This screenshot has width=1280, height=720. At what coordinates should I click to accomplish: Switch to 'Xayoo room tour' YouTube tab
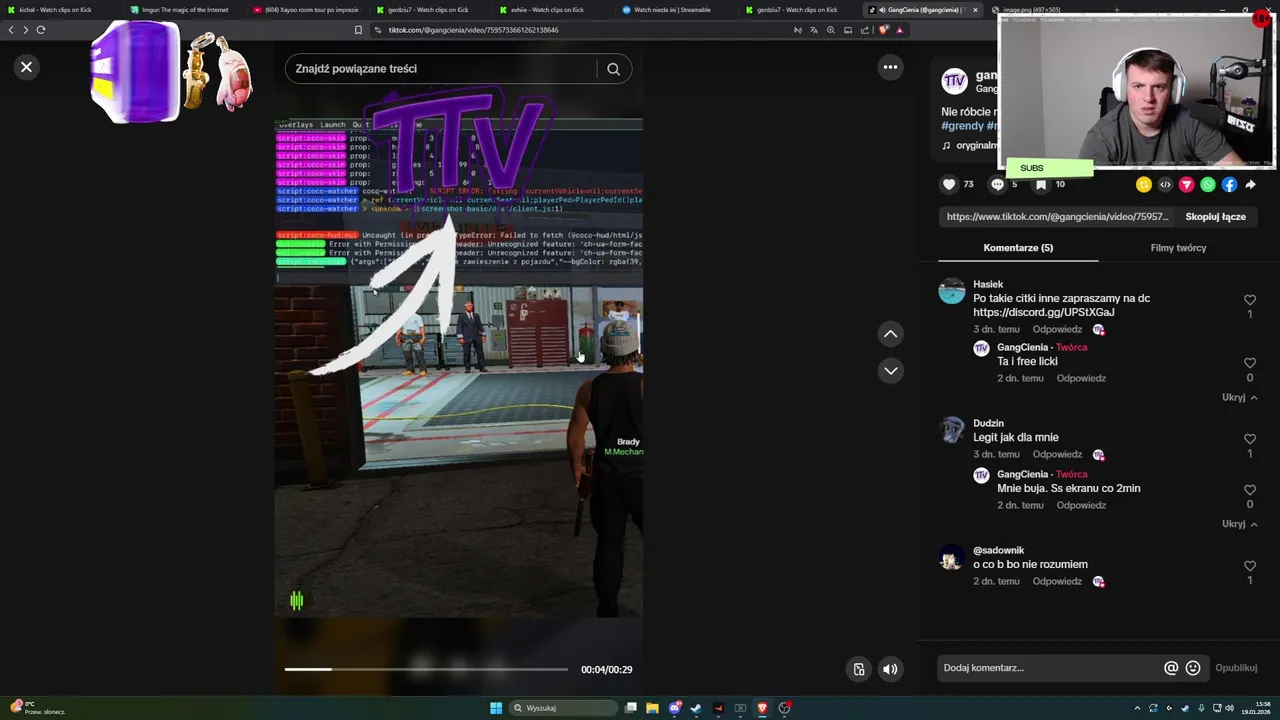(308, 10)
